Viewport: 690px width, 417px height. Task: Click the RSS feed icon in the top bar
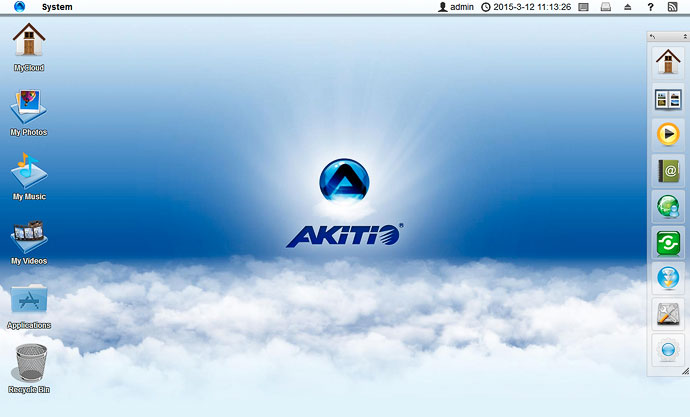(674, 7)
